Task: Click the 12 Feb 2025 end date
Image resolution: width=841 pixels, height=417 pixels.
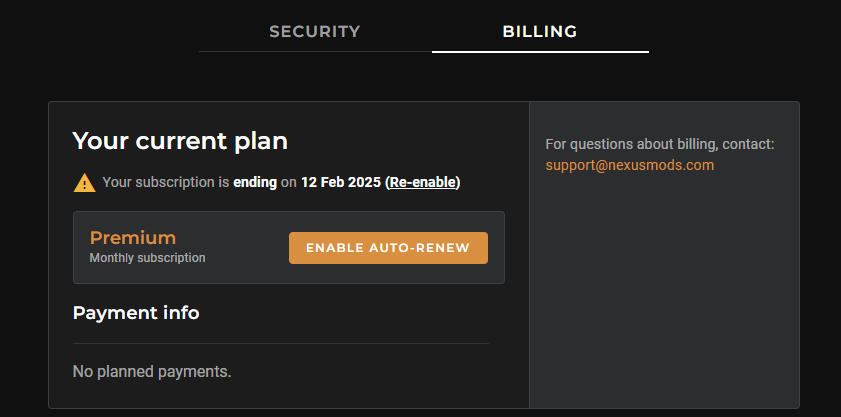Action: coord(340,182)
